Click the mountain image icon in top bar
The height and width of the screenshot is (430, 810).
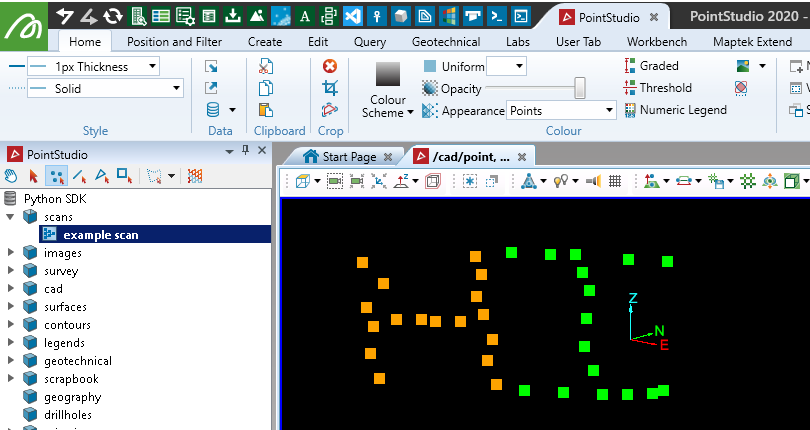[257, 17]
